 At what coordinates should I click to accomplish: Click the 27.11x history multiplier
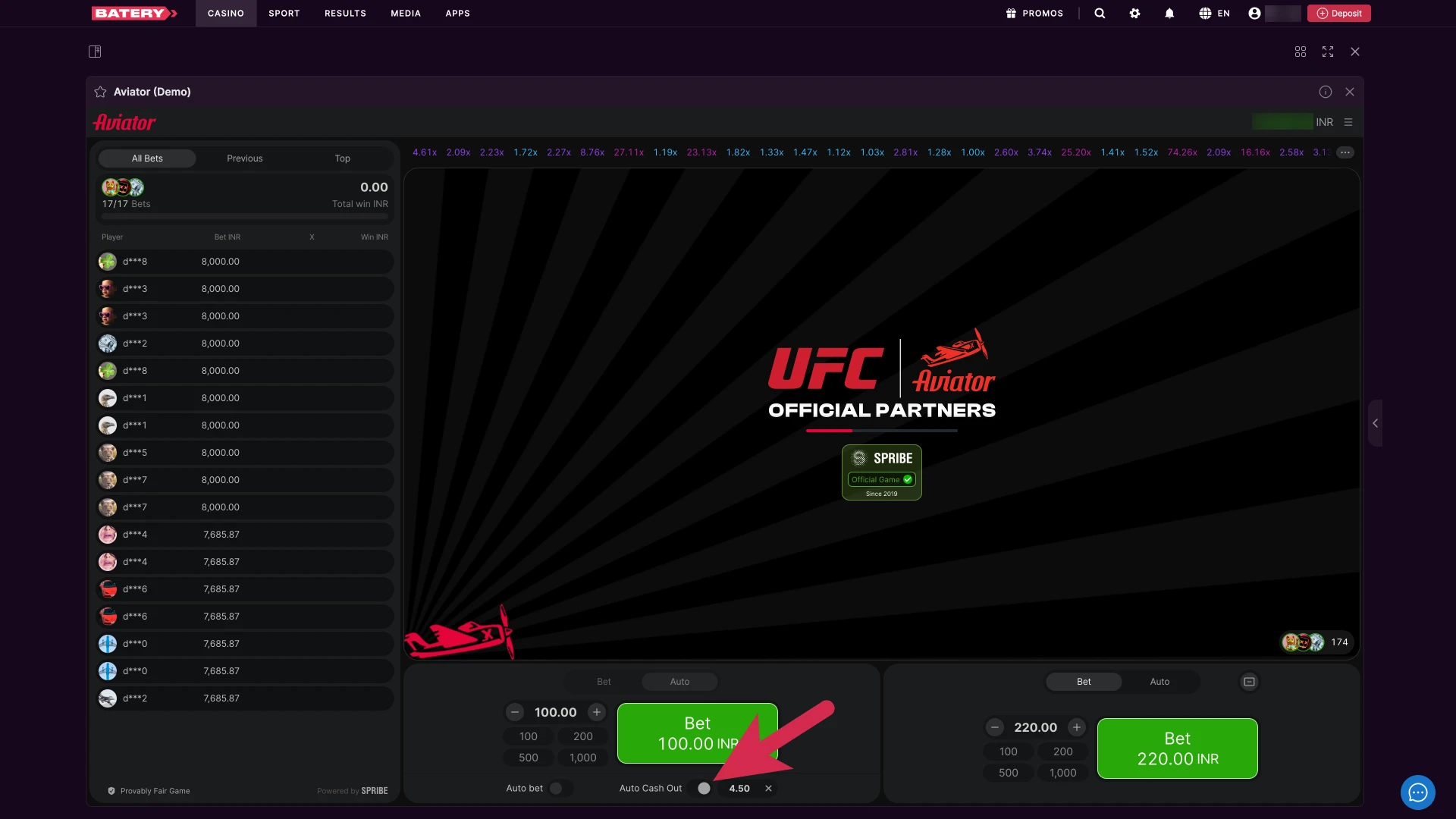coord(629,152)
